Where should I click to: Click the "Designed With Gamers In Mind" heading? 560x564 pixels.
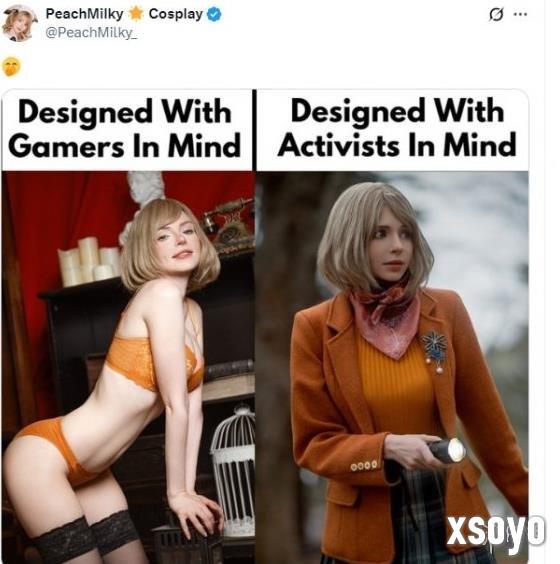(125, 129)
